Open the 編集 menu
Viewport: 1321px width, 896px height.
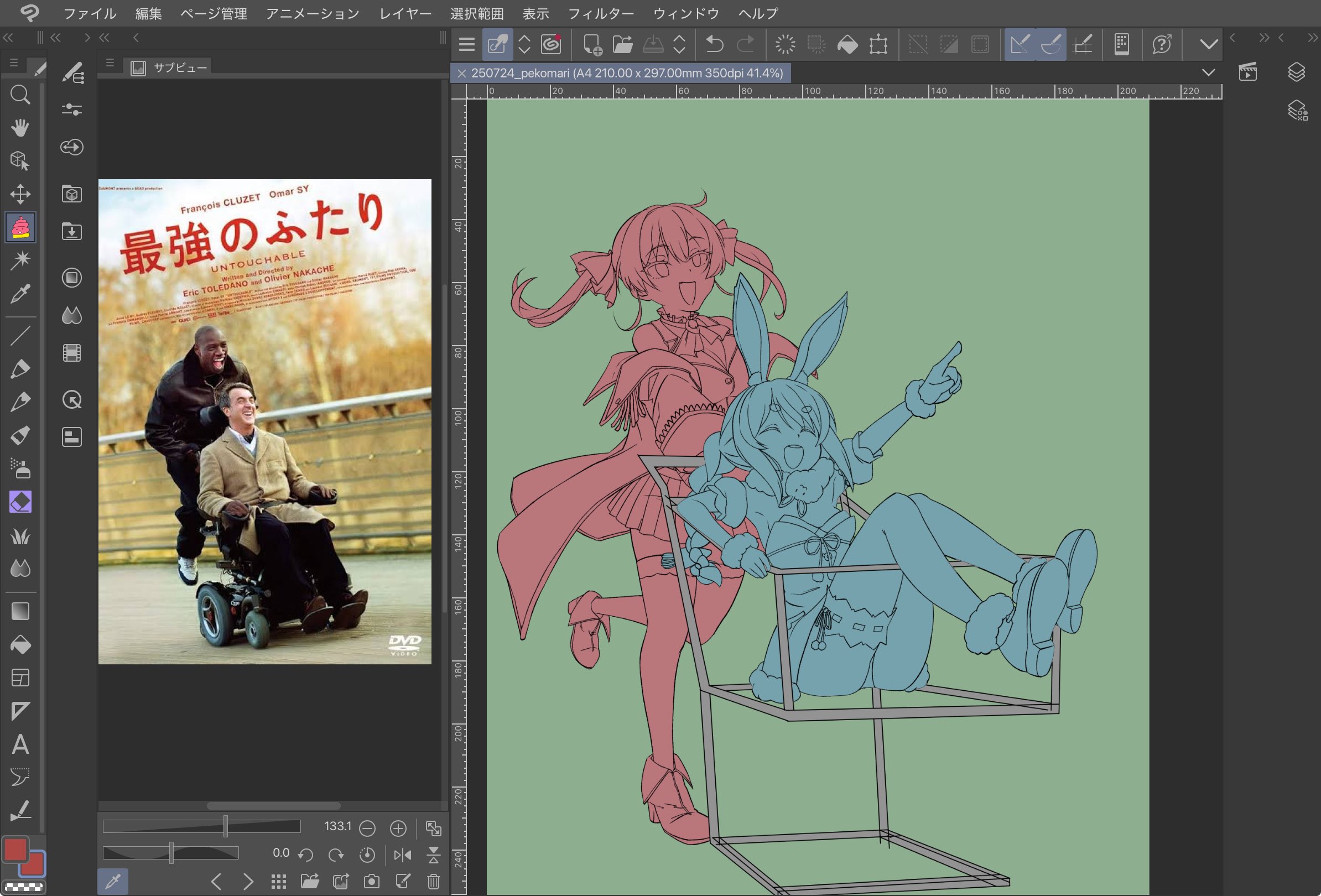pos(149,13)
